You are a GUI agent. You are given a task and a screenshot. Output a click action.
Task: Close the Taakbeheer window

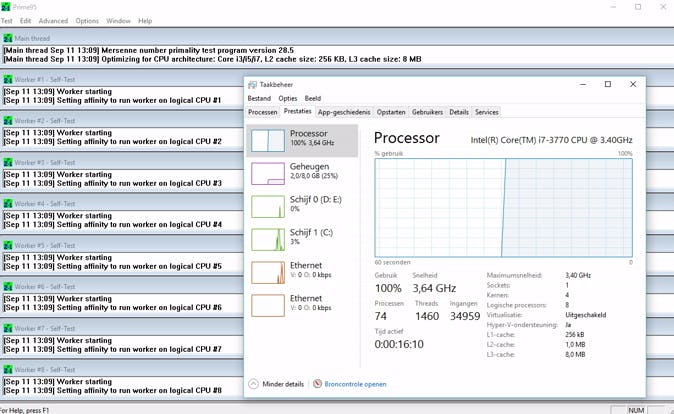click(x=633, y=84)
